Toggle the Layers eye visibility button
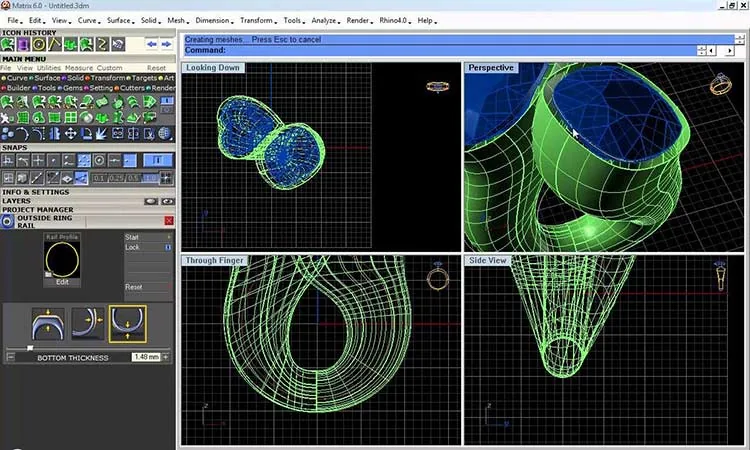Screen dimensions: 750x450 [x=167, y=201]
